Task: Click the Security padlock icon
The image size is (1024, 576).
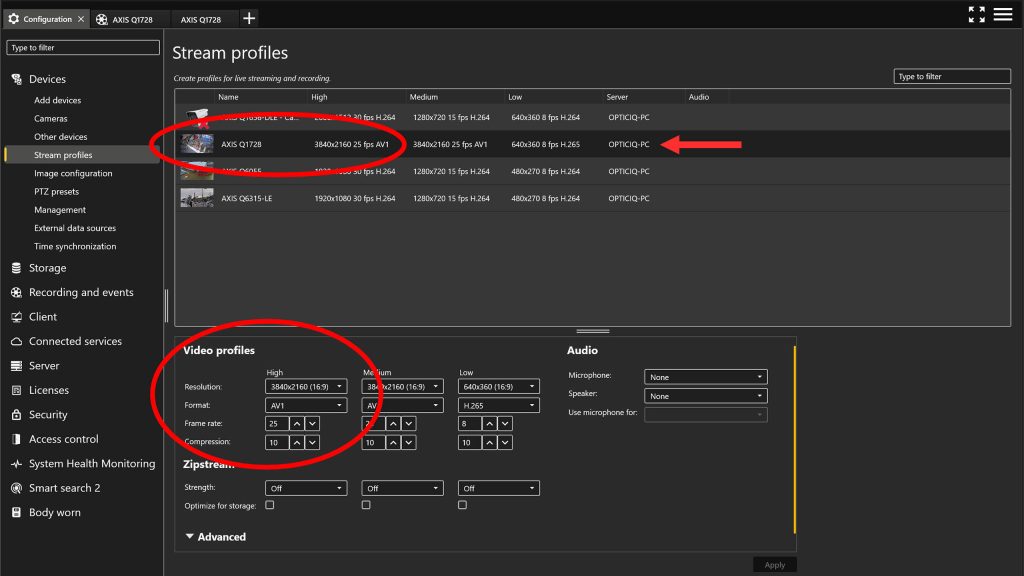Action: click(16, 415)
